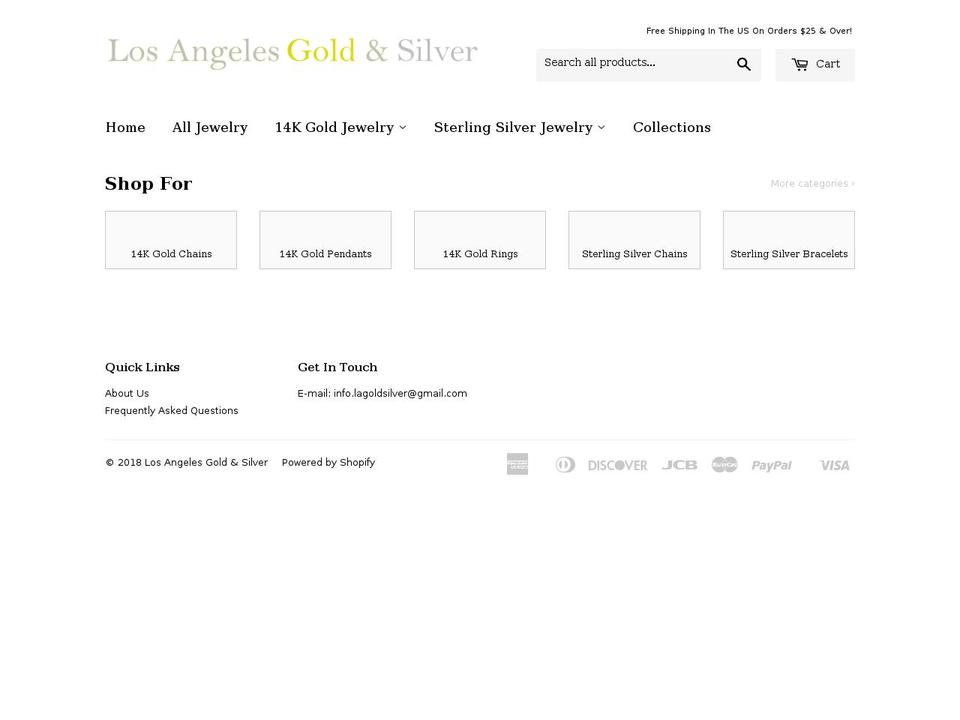Visit the About Us link
This screenshot has height=720, width=960.
[127, 393]
